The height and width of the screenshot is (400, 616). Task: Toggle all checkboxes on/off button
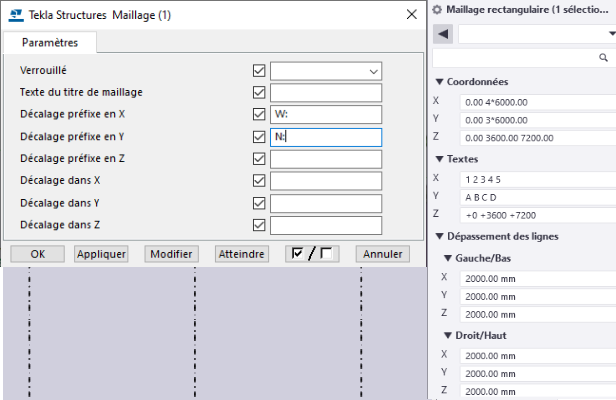click(310, 254)
